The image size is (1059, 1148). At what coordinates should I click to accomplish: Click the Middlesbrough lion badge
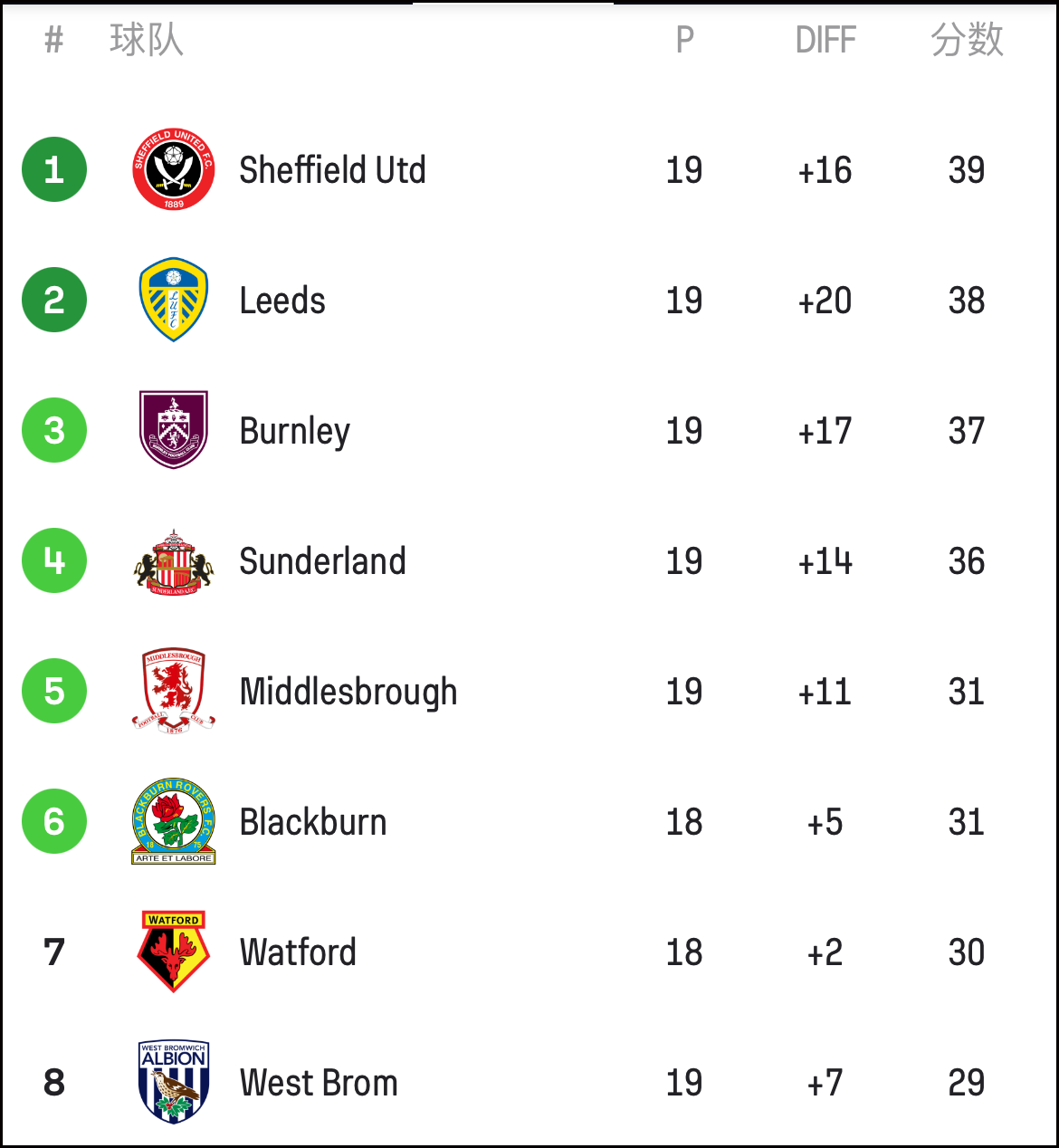[174, 691]
